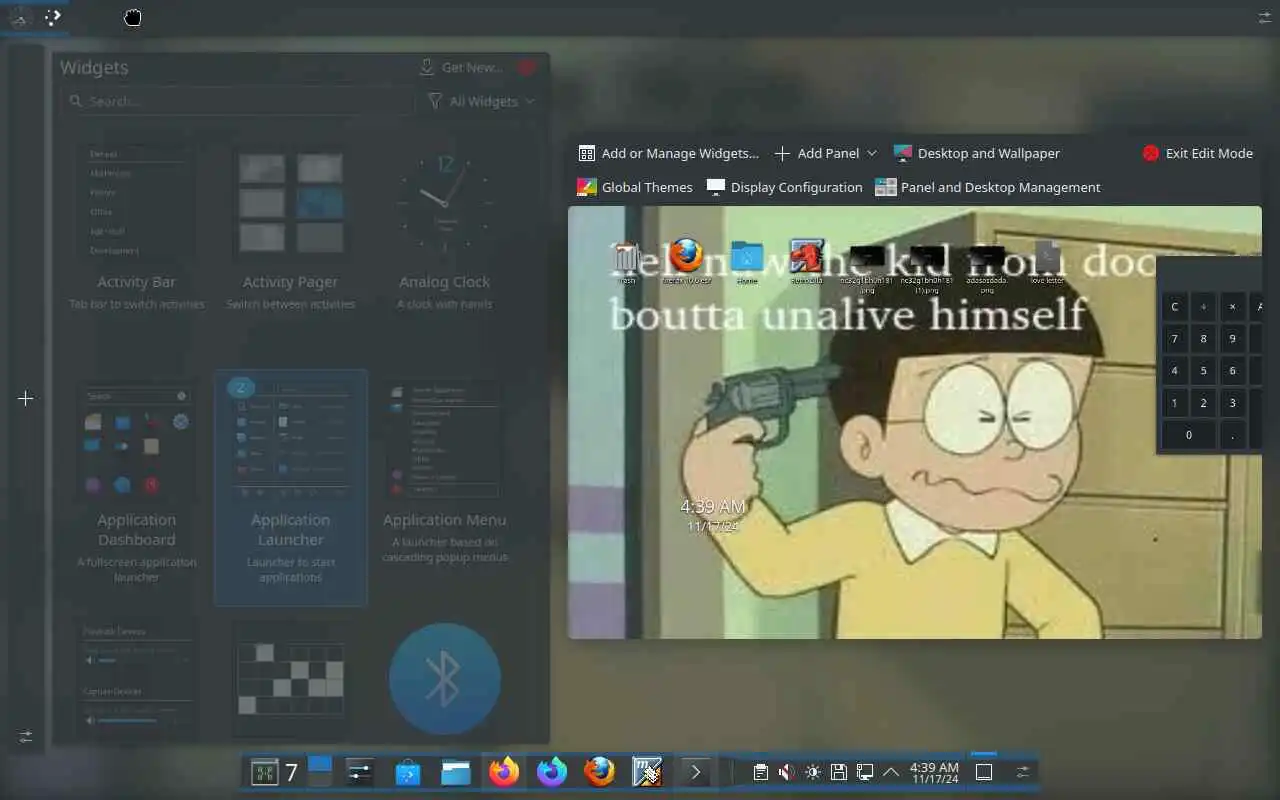Open the Firefox icon on the desktop preview

[x=687, y=259]
